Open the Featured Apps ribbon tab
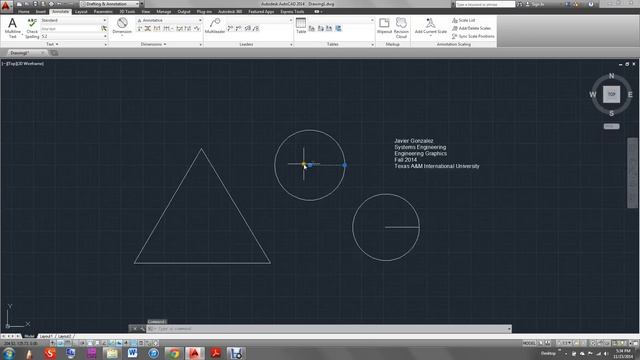Image resolution: width=640 pixels, height=360 pixels. [x=261, y=12]
